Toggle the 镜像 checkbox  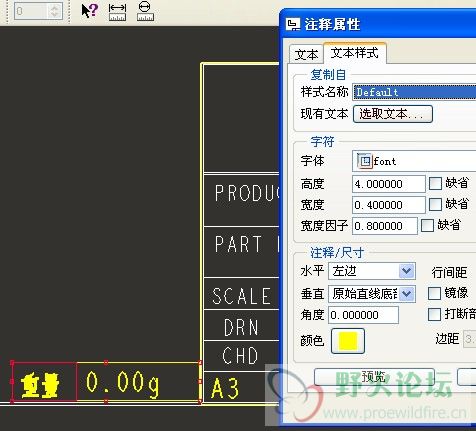pyautogui.click(x=434, y=293)
